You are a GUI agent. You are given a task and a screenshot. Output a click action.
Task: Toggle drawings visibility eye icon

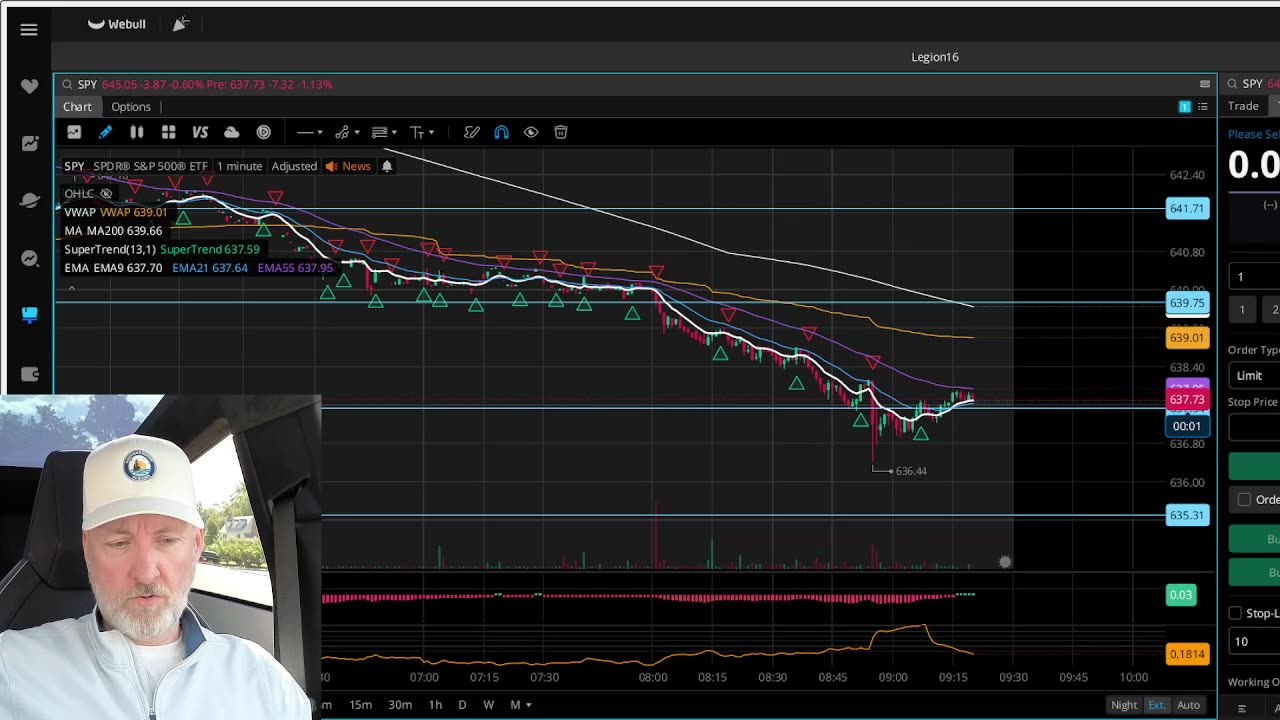[x=531, y=132]
